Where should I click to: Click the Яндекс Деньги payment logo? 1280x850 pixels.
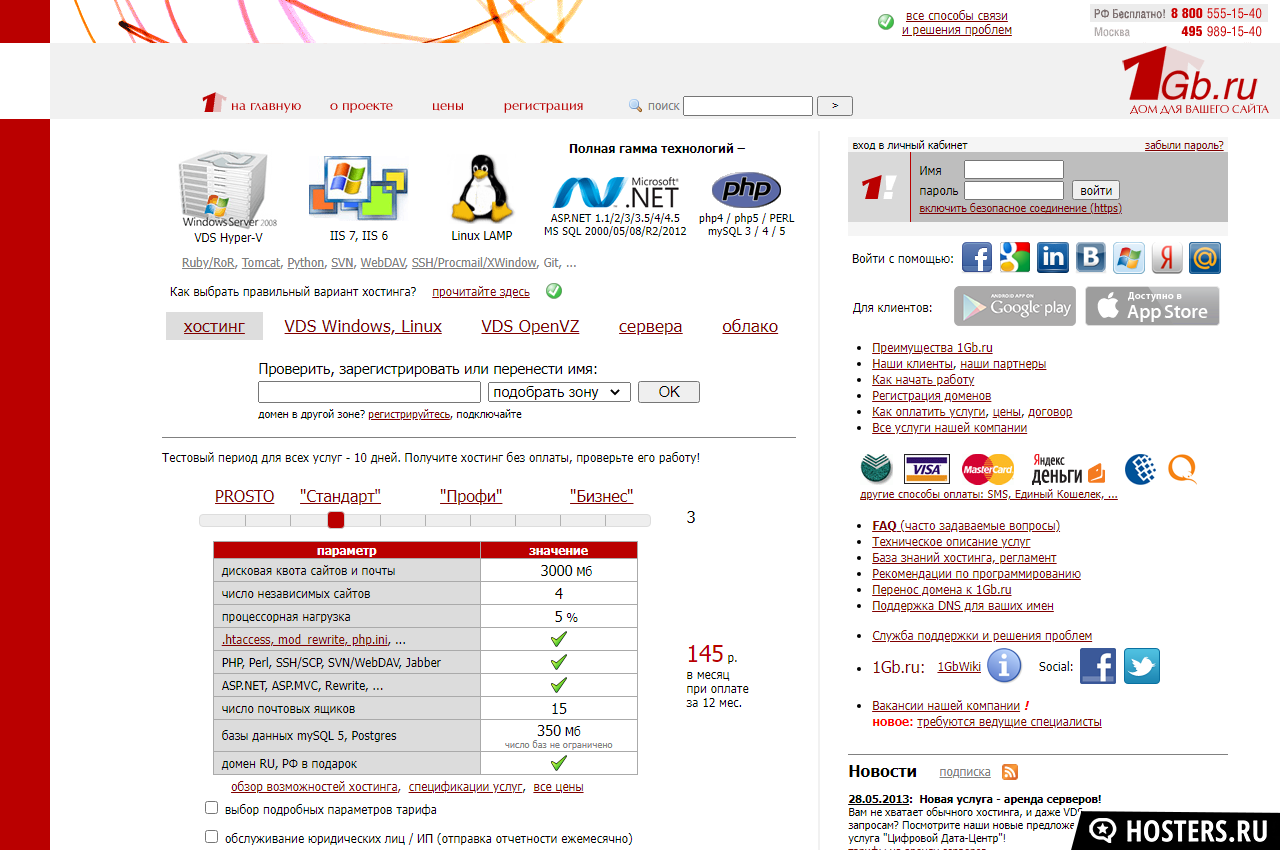coord(1068,468)
